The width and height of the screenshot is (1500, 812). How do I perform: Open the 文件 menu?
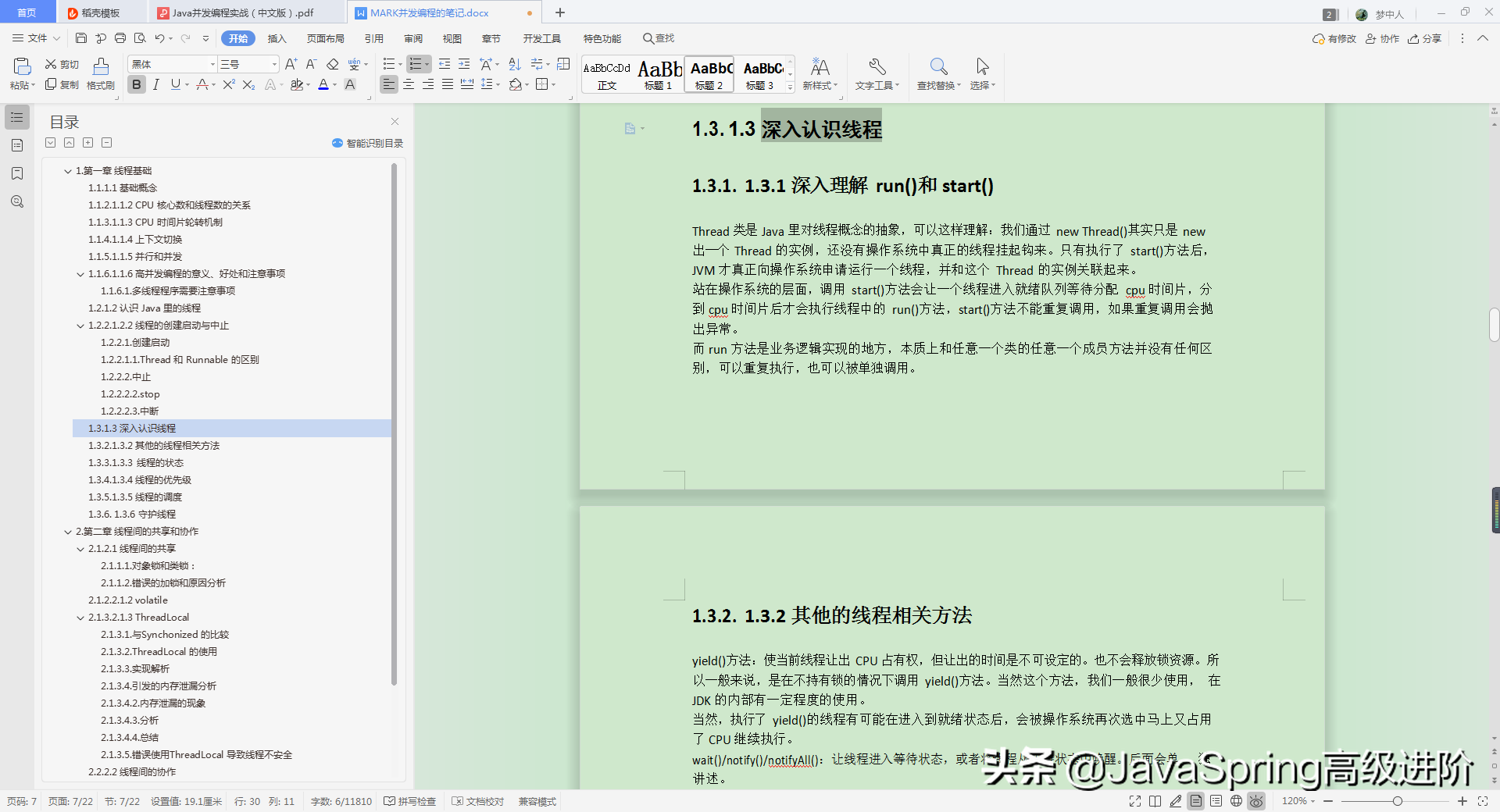coord(36,38)
